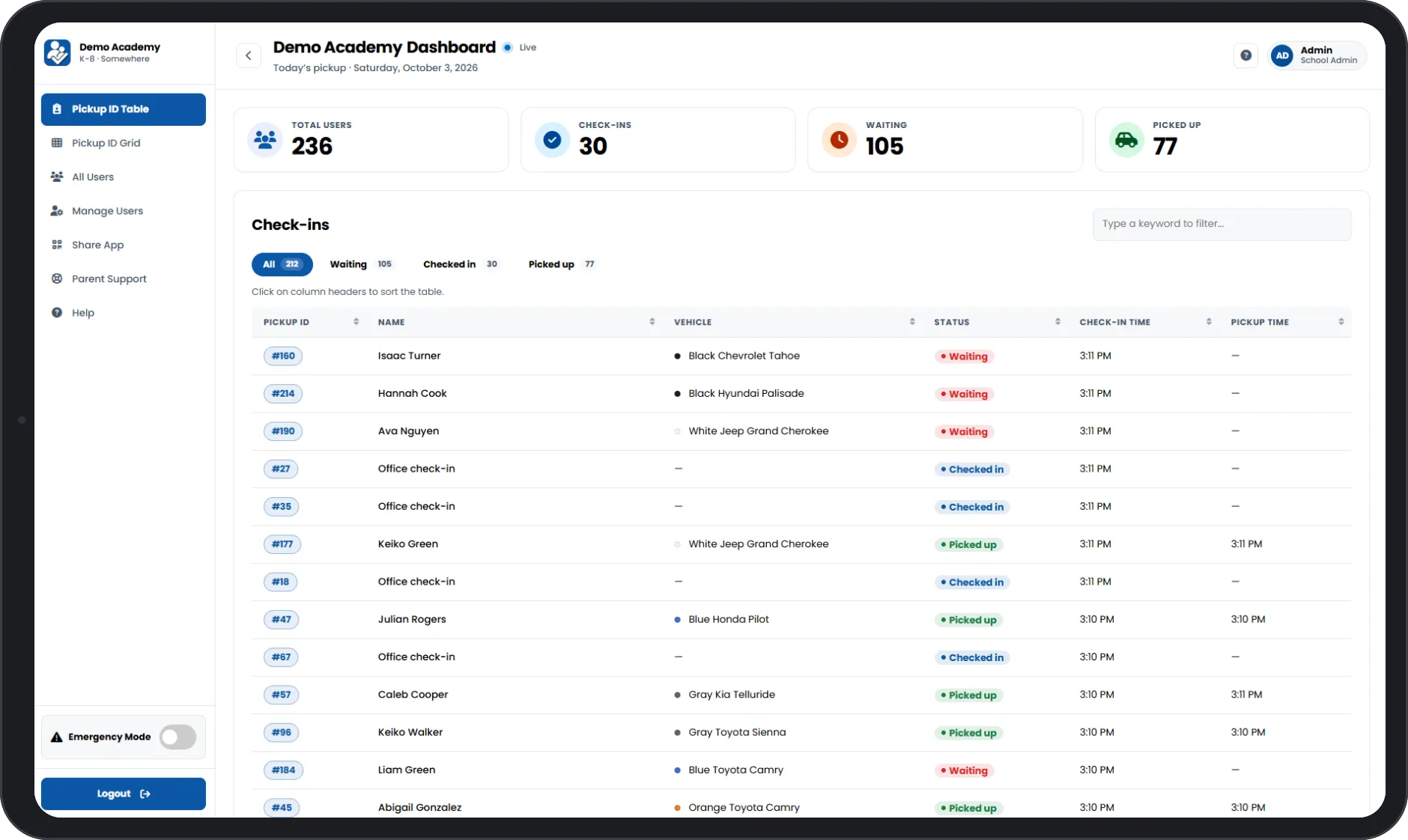Click the vehicle Orange Toyota Camry

point(744,808)
